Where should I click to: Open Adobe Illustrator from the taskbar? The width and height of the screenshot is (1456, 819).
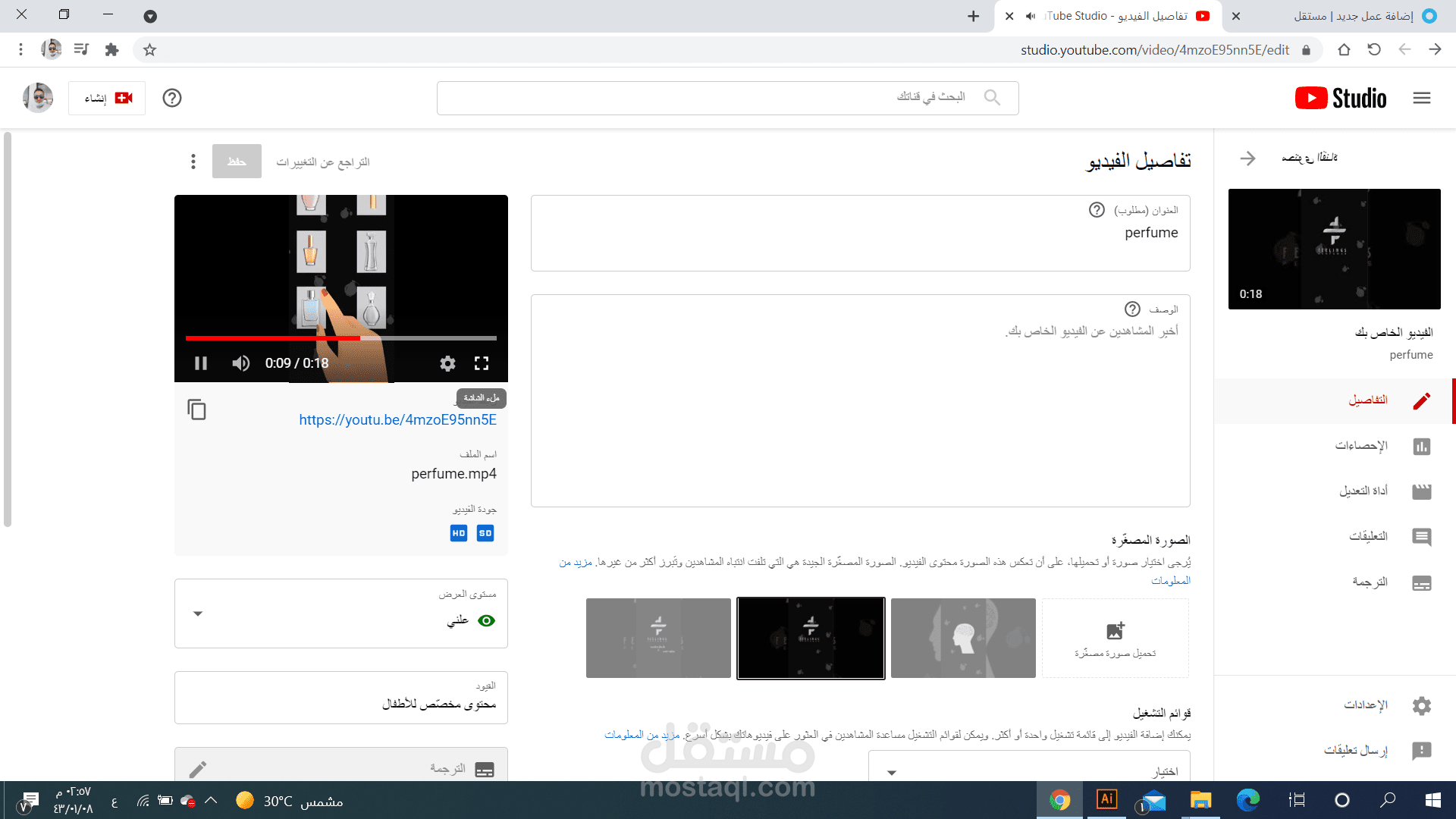pos(1106,800)
